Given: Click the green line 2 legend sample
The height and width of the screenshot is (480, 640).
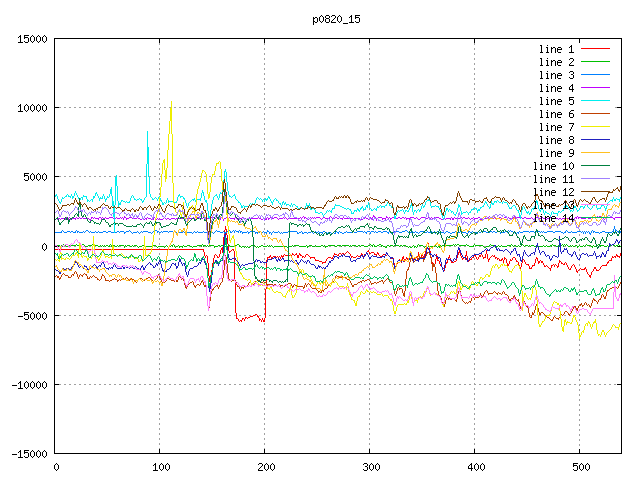Looking at the screenshot, I should (595, 62).
